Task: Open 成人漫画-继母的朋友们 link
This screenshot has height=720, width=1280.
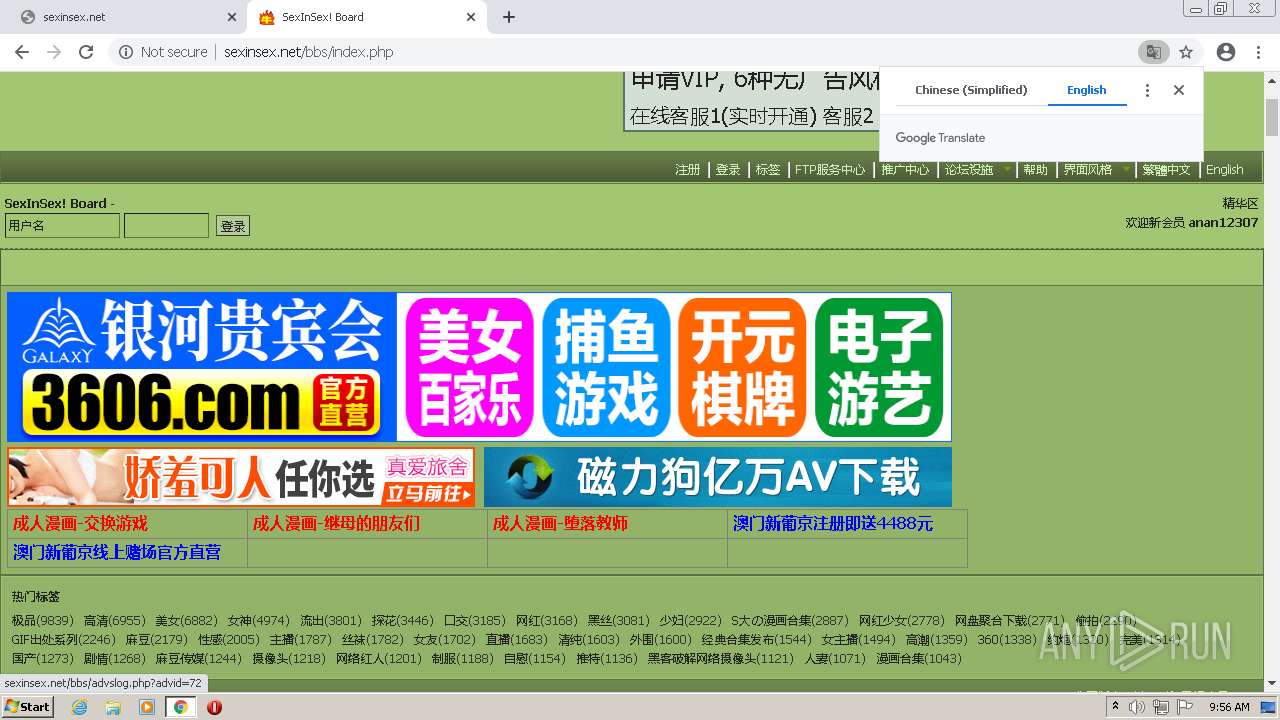Action: pos(336,524)
